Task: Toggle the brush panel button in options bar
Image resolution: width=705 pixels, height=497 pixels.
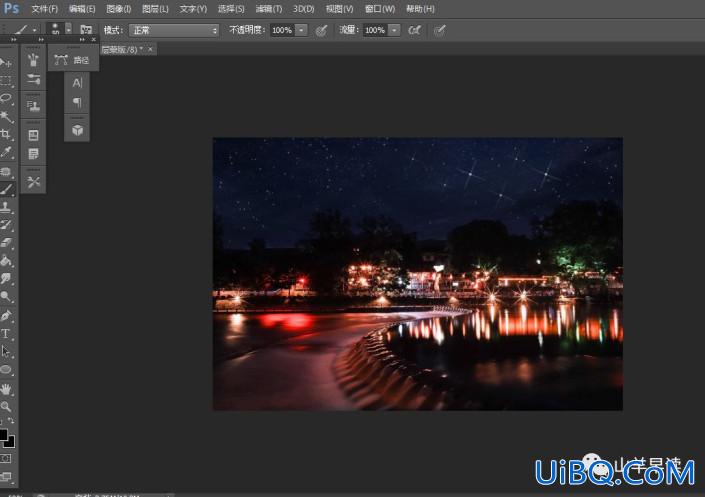Action: pyautogui.click(x=86, y=30)
